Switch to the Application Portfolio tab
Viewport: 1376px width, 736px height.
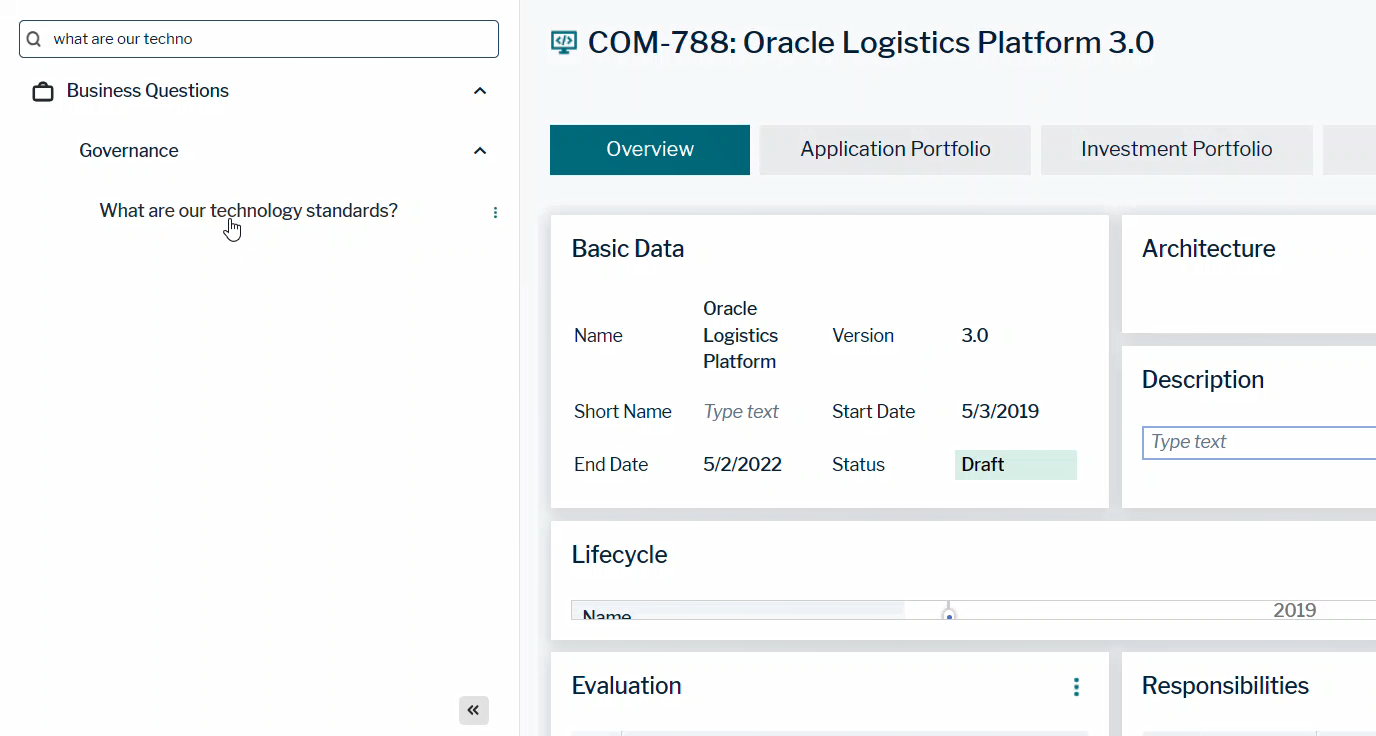(895, 150)
